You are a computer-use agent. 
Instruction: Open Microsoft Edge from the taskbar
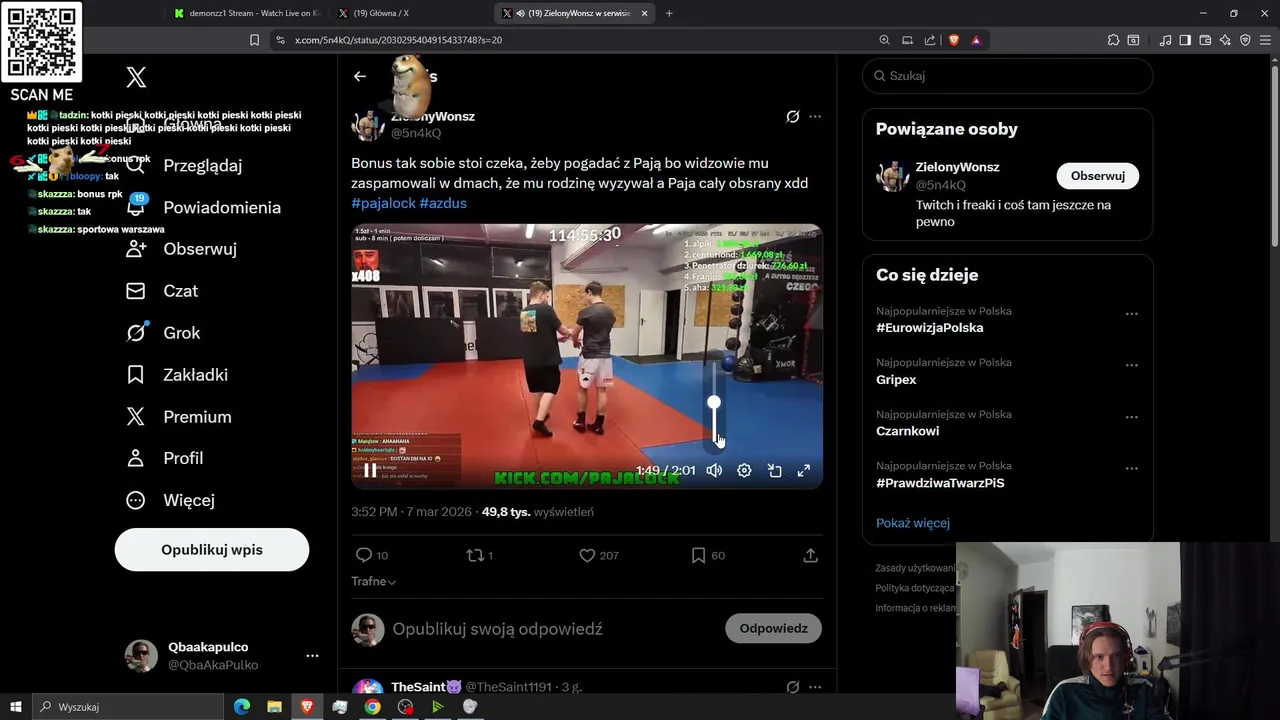[242, 707]
